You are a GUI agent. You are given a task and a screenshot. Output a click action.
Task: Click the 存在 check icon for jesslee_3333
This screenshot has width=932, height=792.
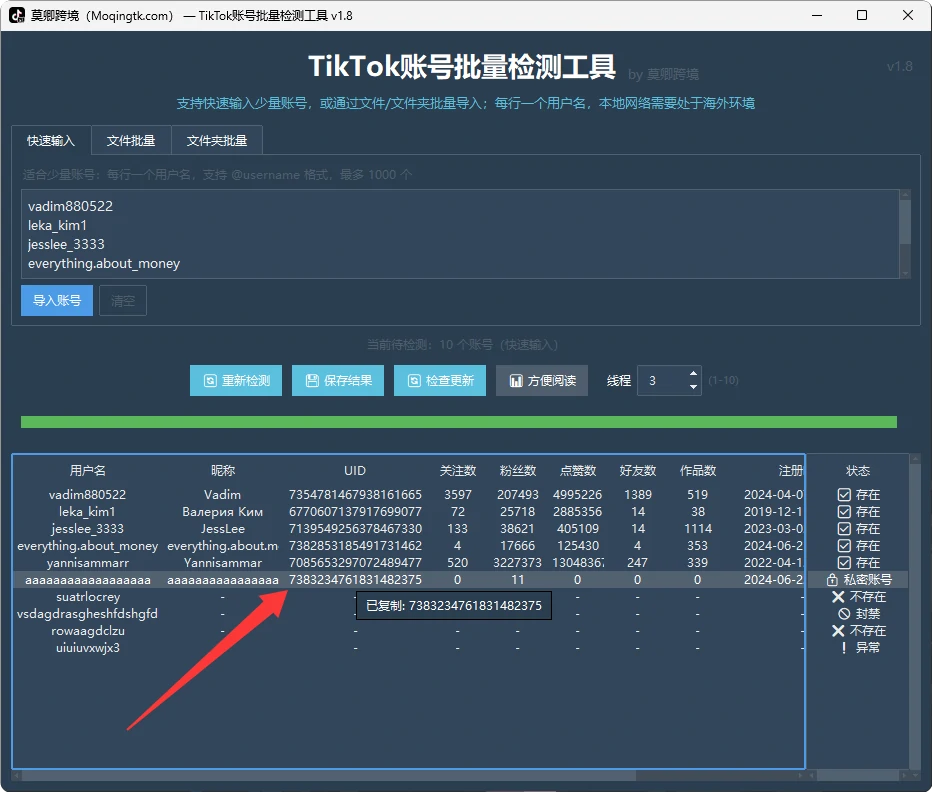coord(844,529)
